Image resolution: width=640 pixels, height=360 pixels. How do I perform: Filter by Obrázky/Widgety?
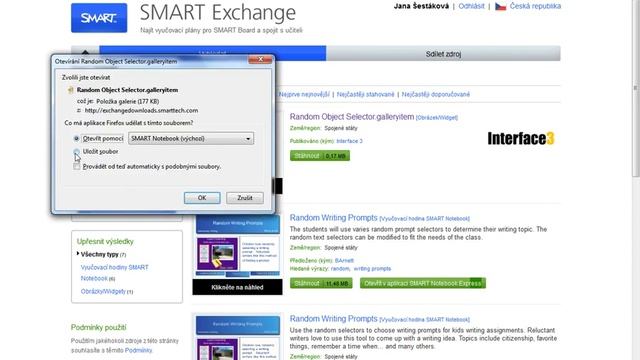pyautogui.click(x=103, y=291)
